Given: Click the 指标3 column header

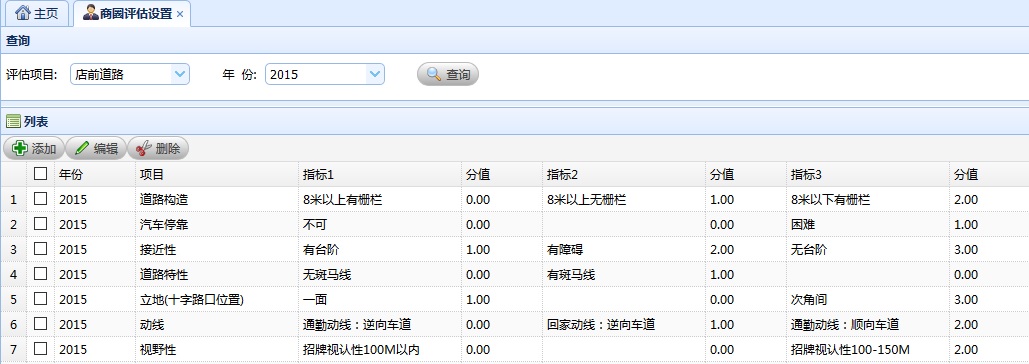Looking at the screenshot, I should click(x=868, y=174).
